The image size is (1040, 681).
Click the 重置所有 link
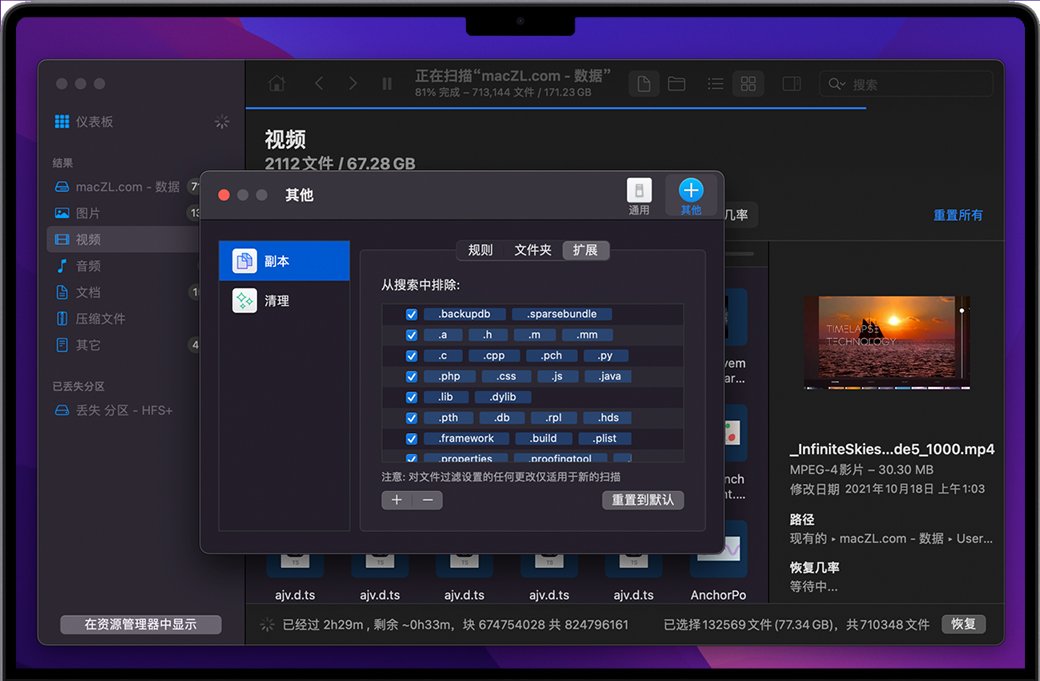tap(957, 215)
